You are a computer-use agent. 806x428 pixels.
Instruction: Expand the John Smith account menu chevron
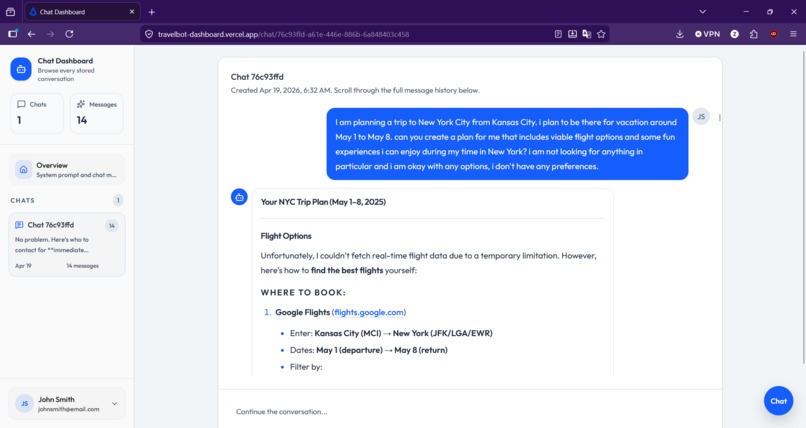tap(114, 404)
